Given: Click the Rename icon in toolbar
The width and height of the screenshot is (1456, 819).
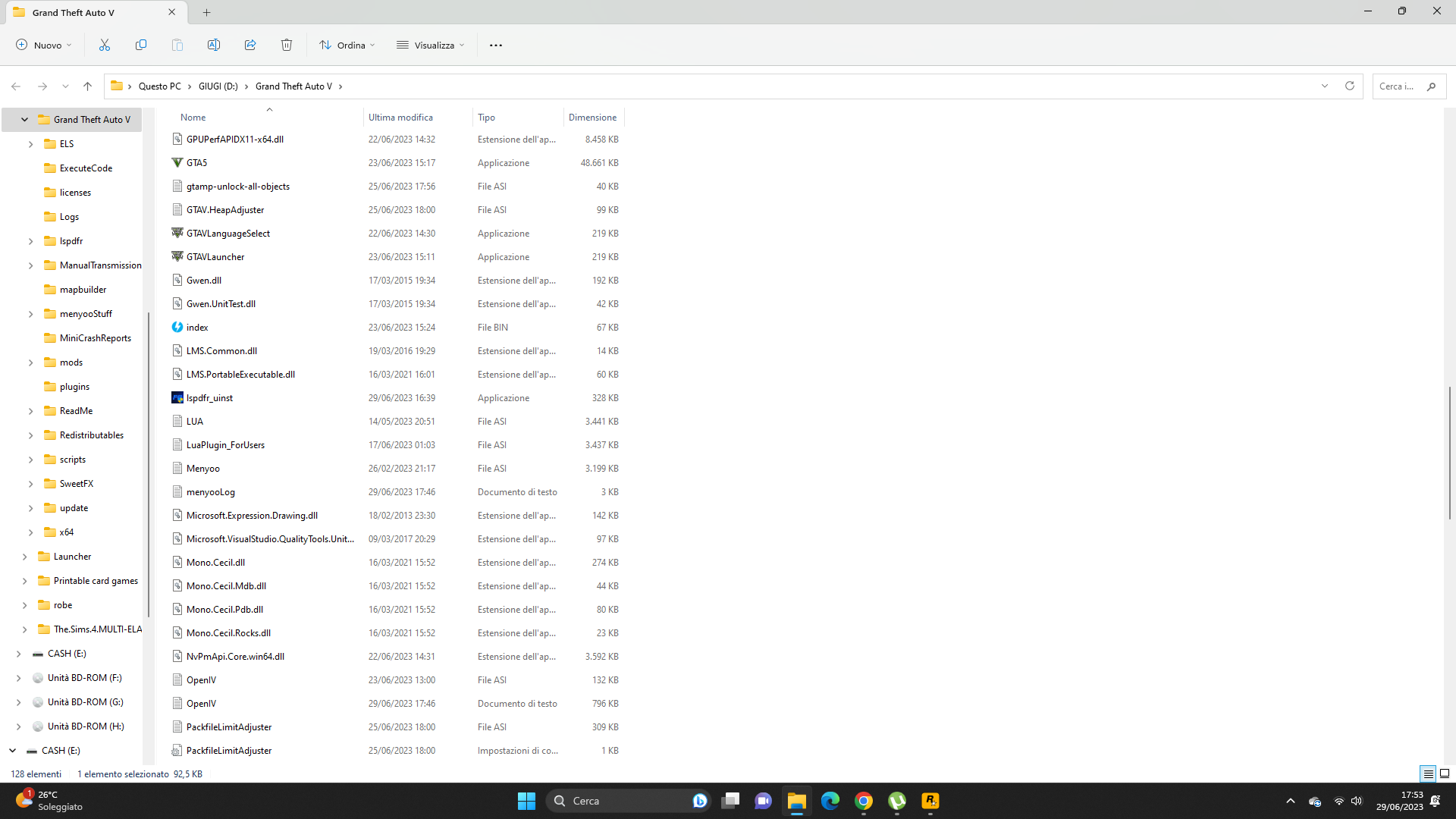Looking at the screenshot, I should [214, 45].
